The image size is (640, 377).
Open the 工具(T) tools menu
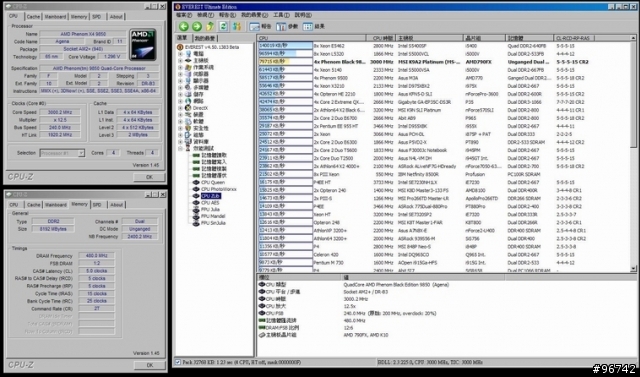click(281, 15)
